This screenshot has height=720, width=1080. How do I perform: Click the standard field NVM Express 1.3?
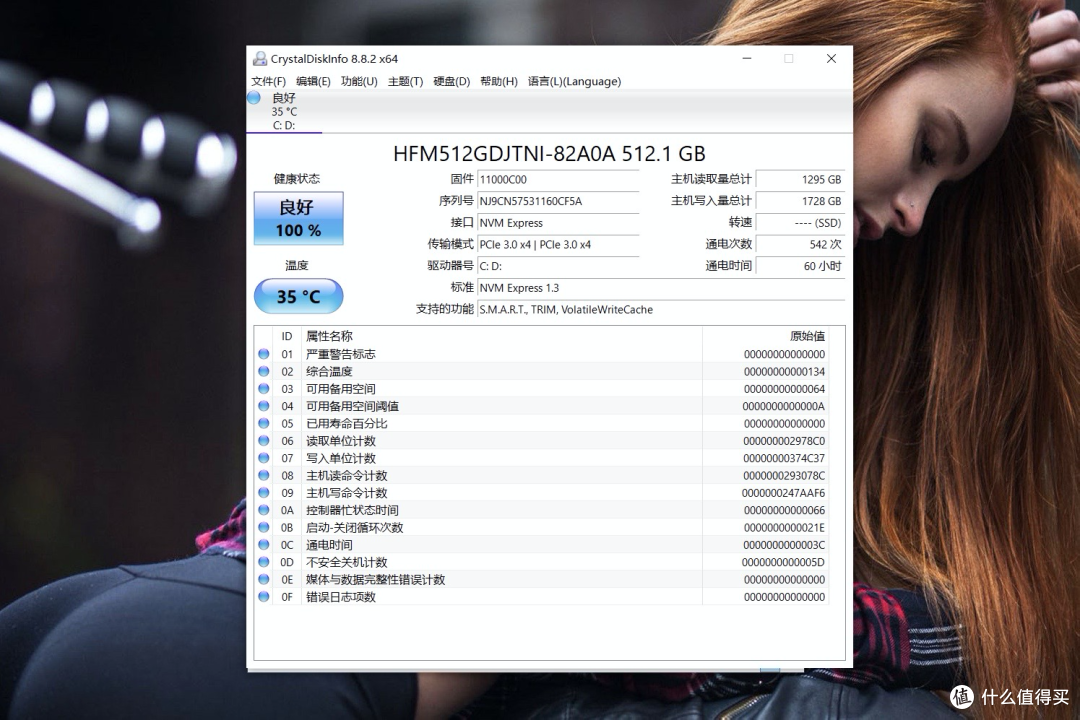661,288
